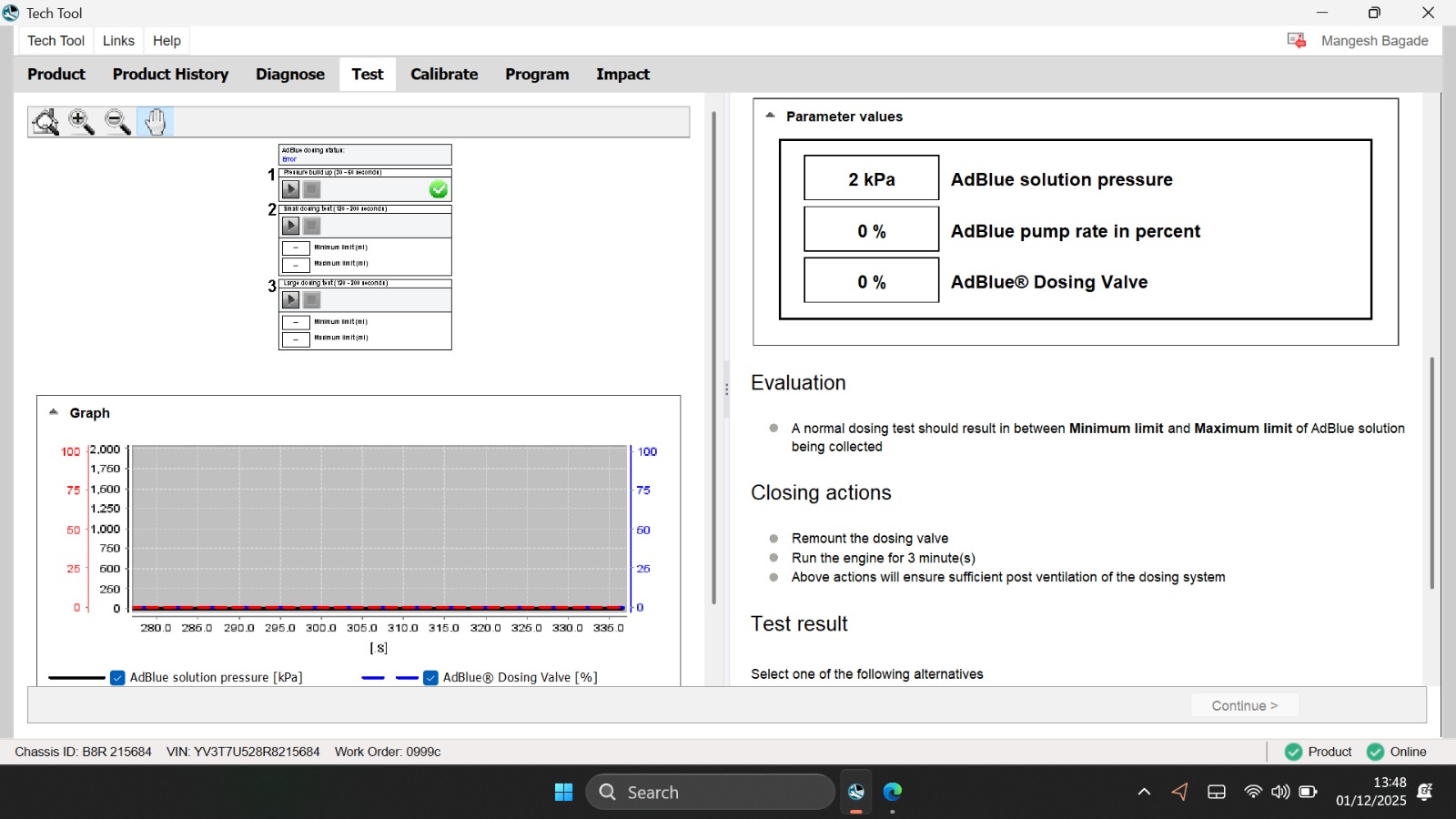1456x819 pixels.
Task: Click the Large dosing test Maximum limit field
Action: point(296,339)
